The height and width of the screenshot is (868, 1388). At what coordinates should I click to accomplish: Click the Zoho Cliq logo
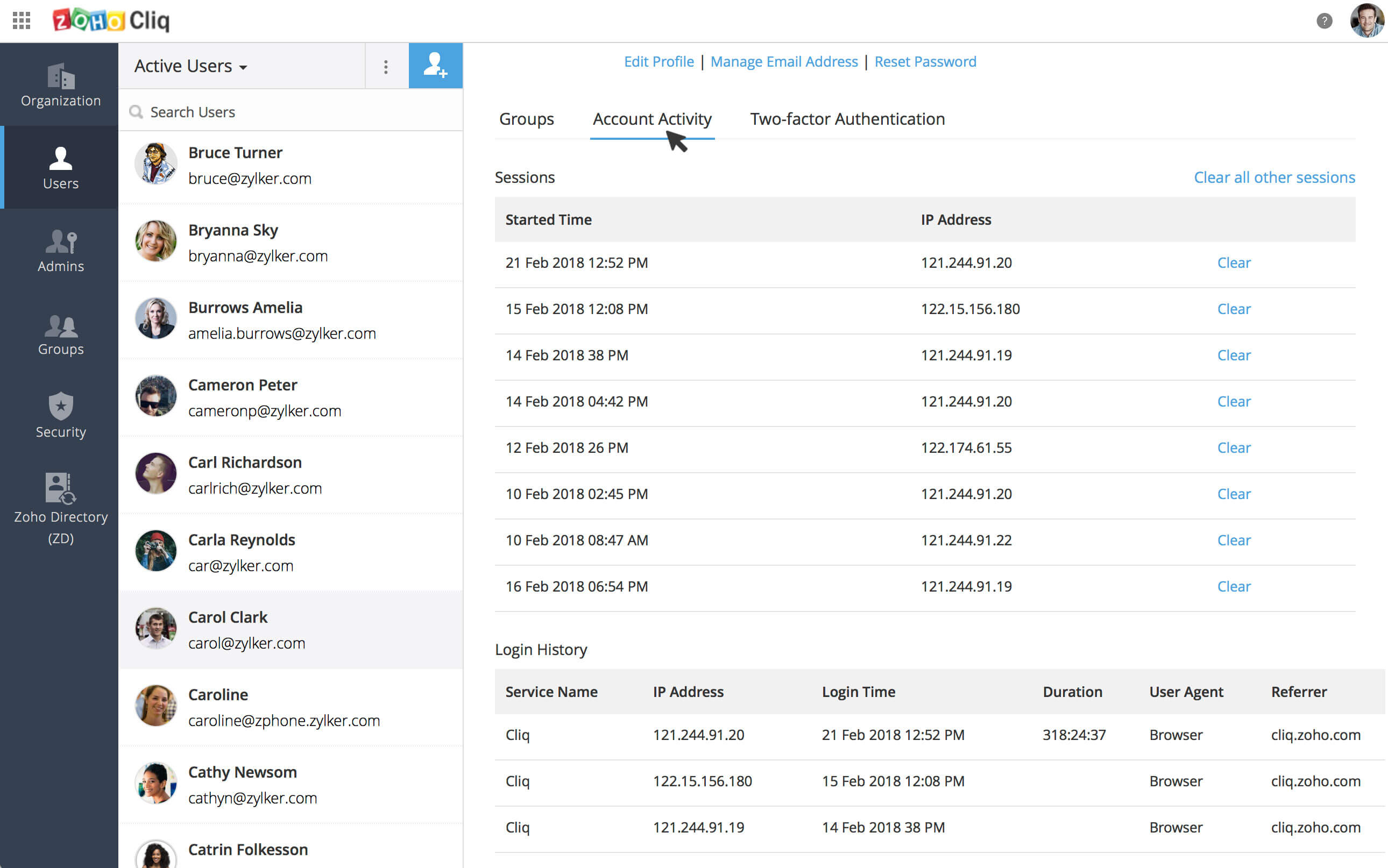click(111, 20)
